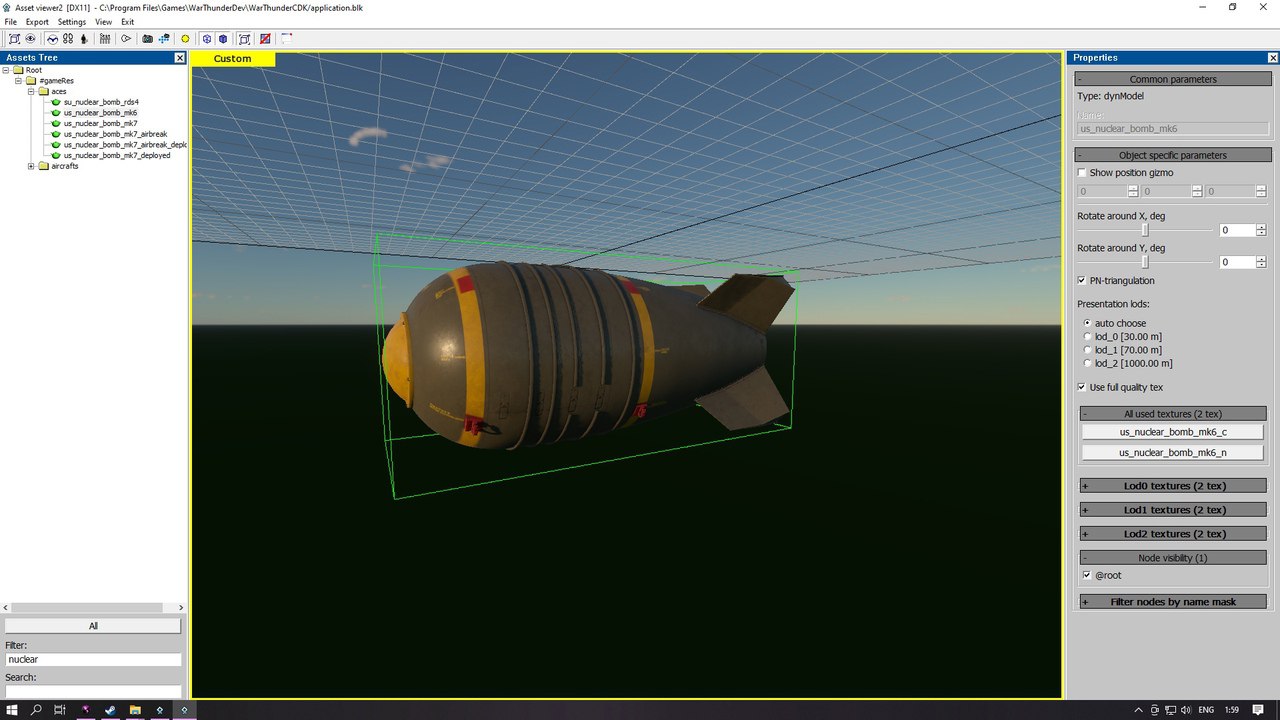1280x720 pixels.
Task: Click the blue move-arrows toolbar icon
Action: coord(164,39)
